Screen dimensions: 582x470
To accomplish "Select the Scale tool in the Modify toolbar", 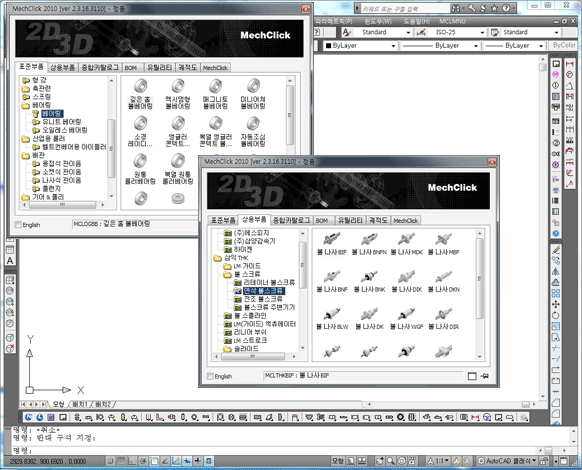I will [556, 326].
